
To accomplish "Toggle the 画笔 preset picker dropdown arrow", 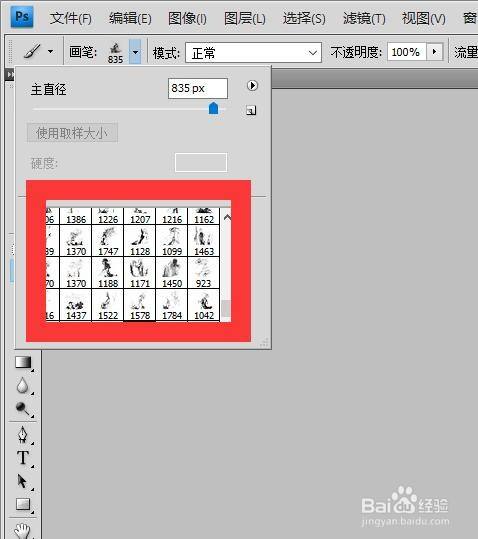I will tap(135, 52).
